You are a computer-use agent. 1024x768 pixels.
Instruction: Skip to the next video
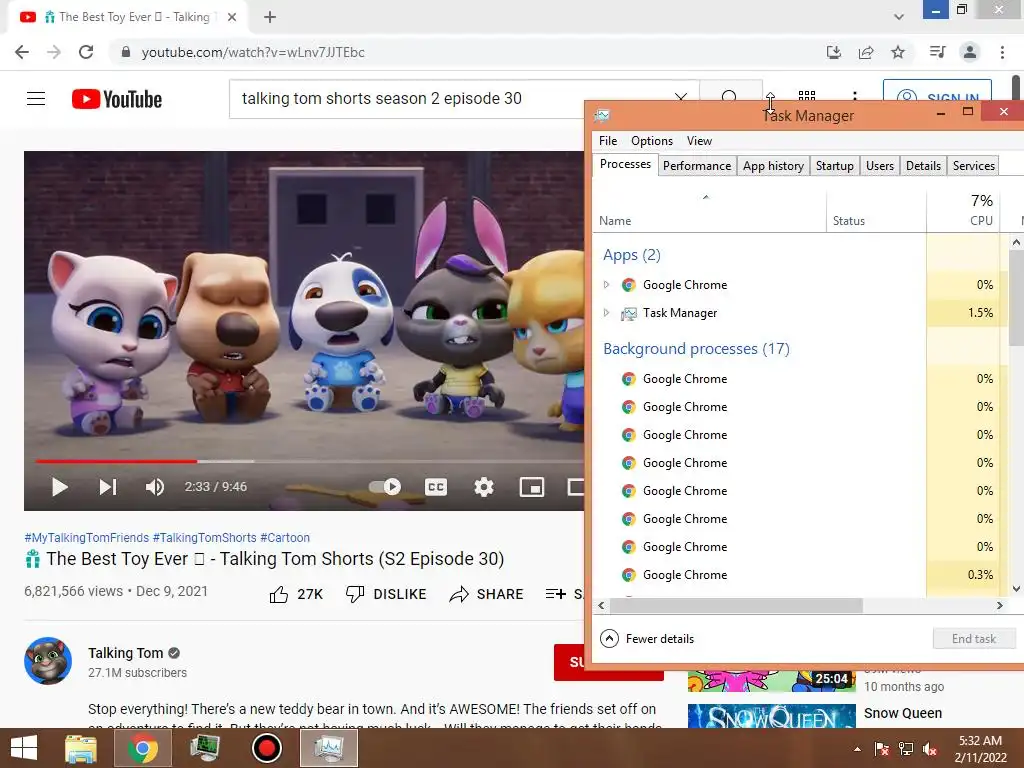108,487
